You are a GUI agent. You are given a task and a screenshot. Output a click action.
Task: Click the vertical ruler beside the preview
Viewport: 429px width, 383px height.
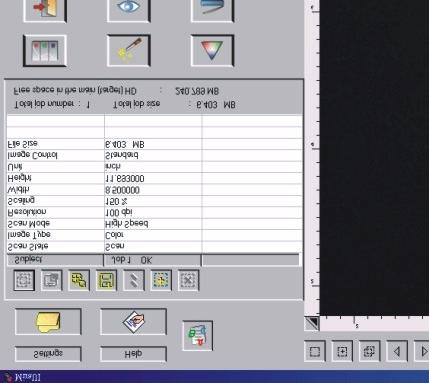(312, 157)
